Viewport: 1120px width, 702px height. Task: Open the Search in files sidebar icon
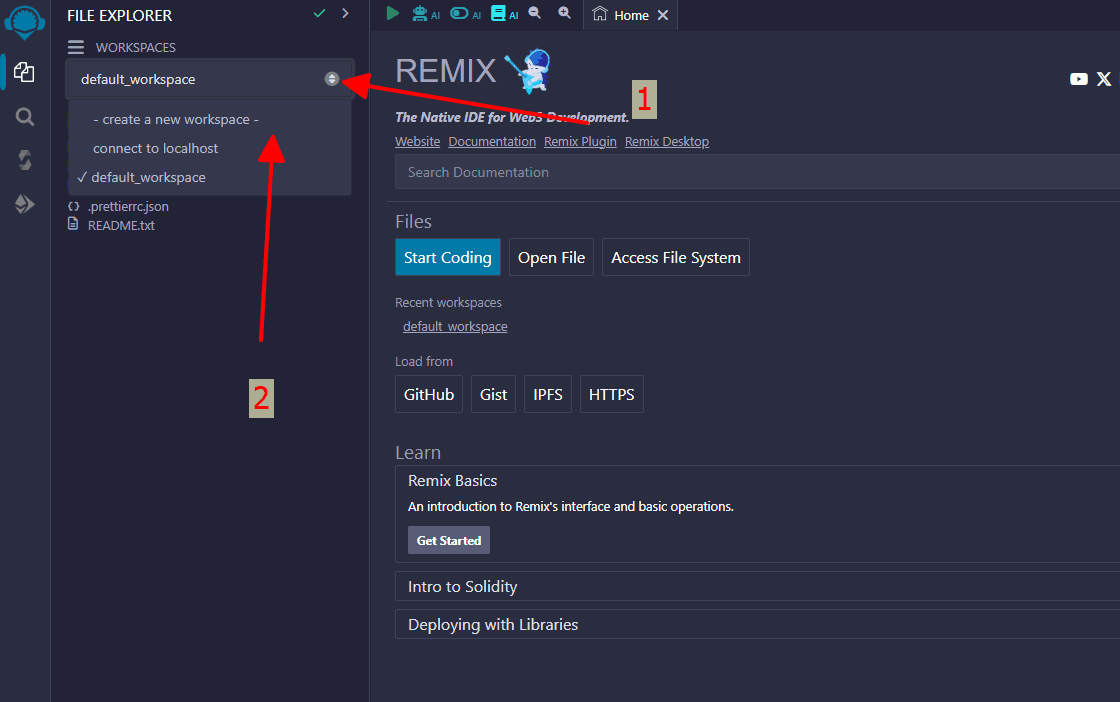coord(24,116)
